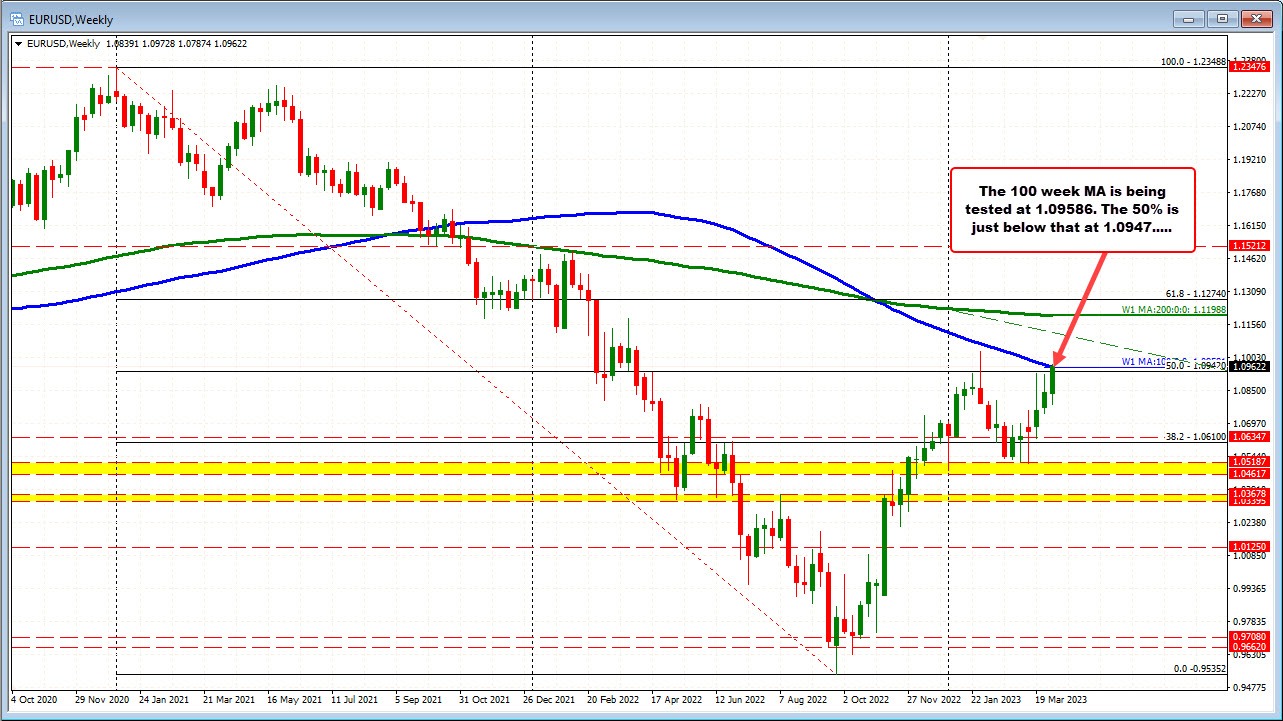Click the red 1.01250 price level tag

(x=1249, y=547)
